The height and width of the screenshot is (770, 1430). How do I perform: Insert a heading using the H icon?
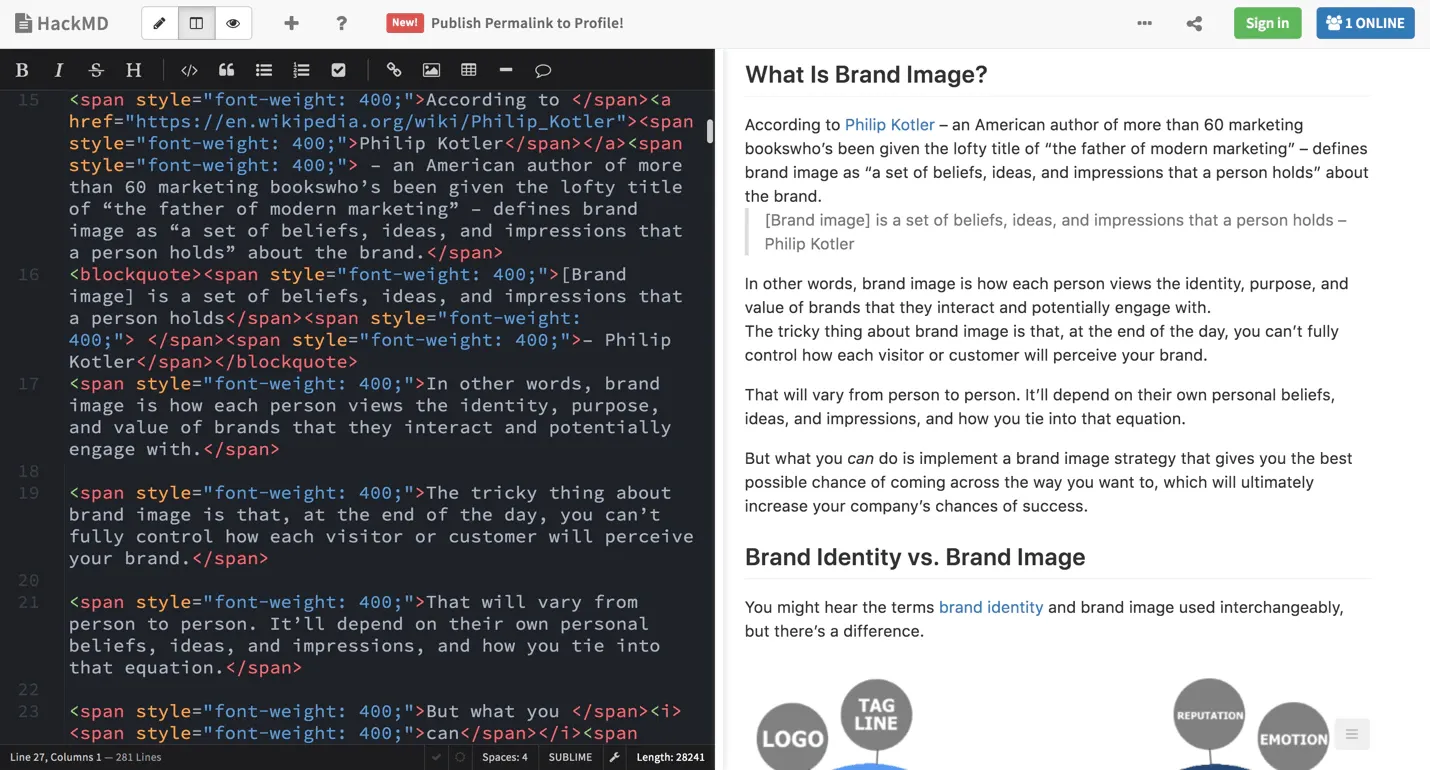133,70
